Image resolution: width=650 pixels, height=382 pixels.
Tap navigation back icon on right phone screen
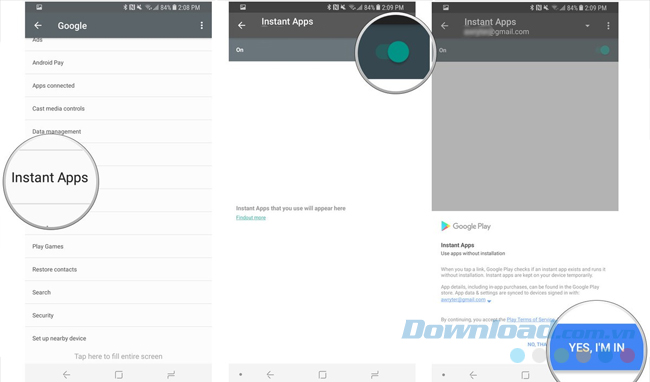[473, 375]
